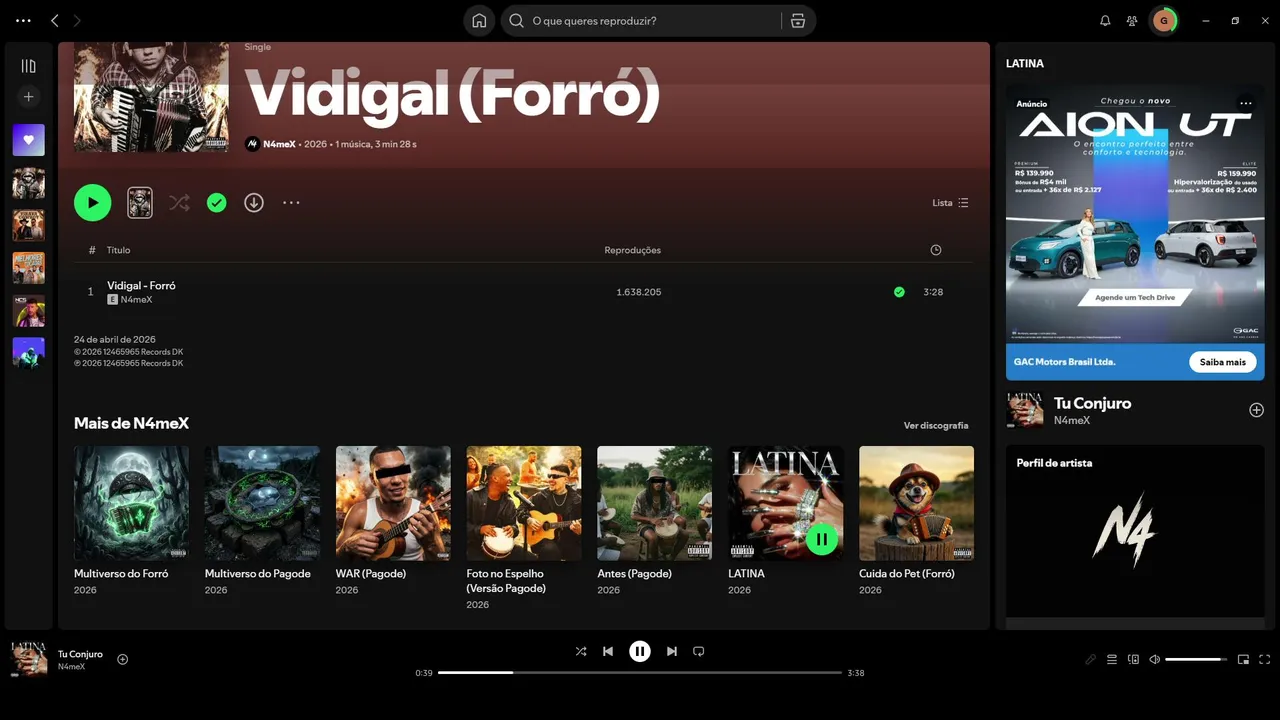Skip to the previous track
Viewport: 1280px width, 720px height.
(x=608, y=651)
